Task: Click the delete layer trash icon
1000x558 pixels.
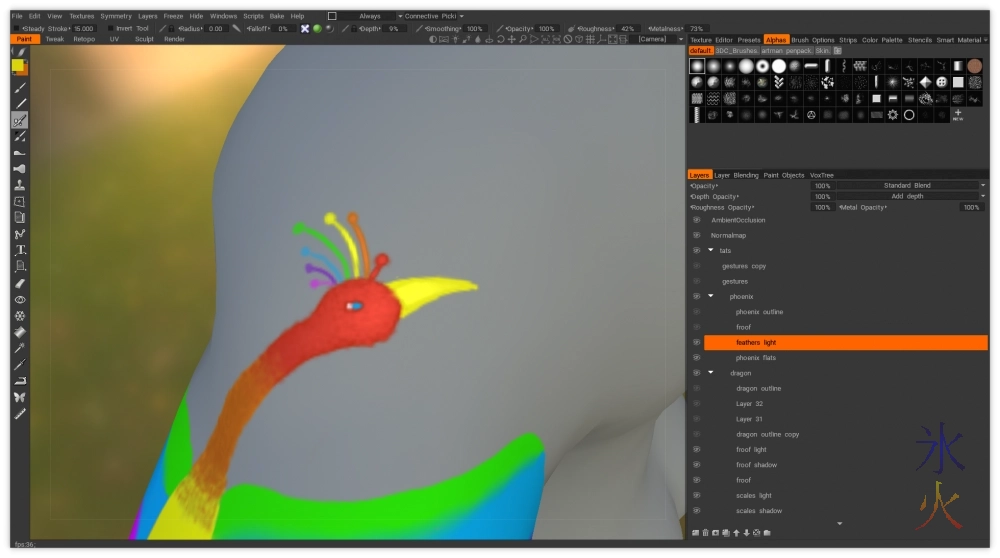Action: pyautogui.click(x=705, y=532)
